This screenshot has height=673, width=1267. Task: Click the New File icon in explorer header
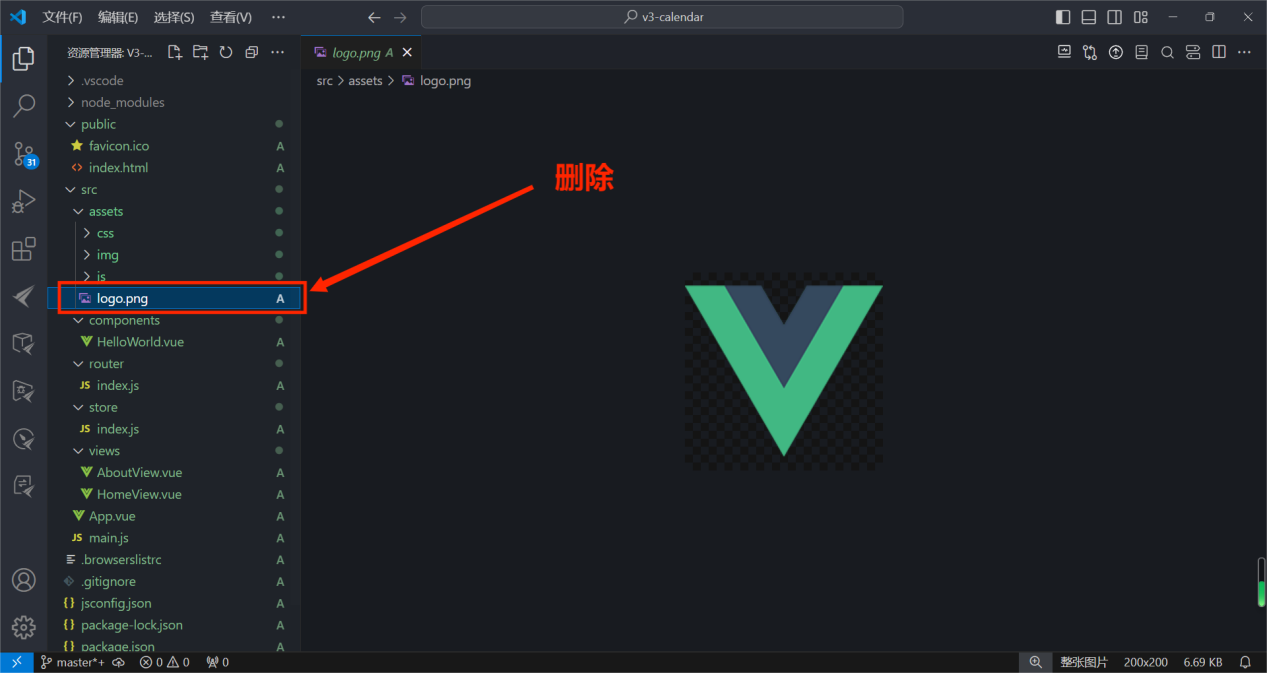click(175, 52)
